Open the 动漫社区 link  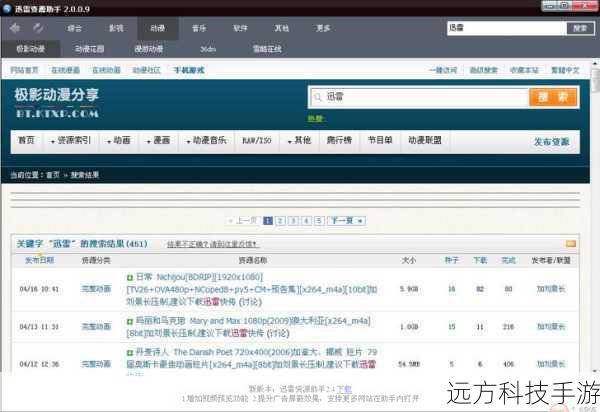[x=147, y=70]
